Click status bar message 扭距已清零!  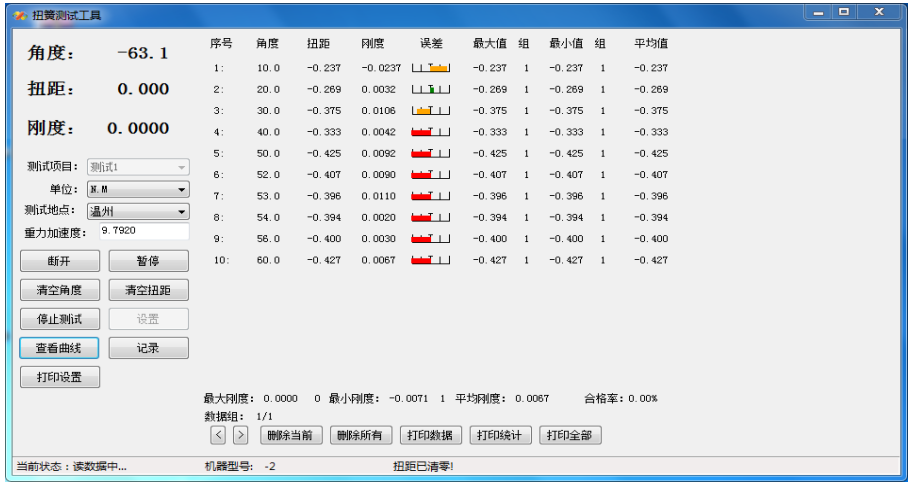tap(423, 466)
